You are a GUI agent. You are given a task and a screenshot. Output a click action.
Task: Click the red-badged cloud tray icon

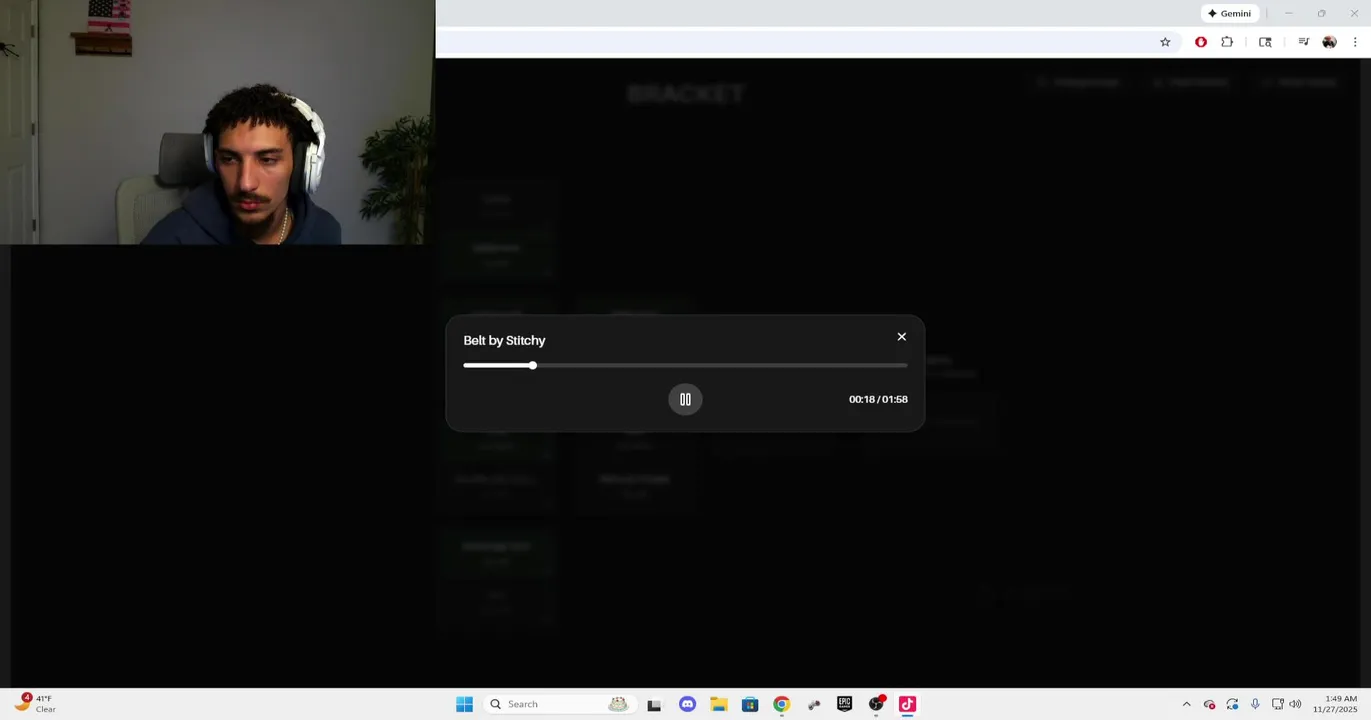tap(1209, 704)
